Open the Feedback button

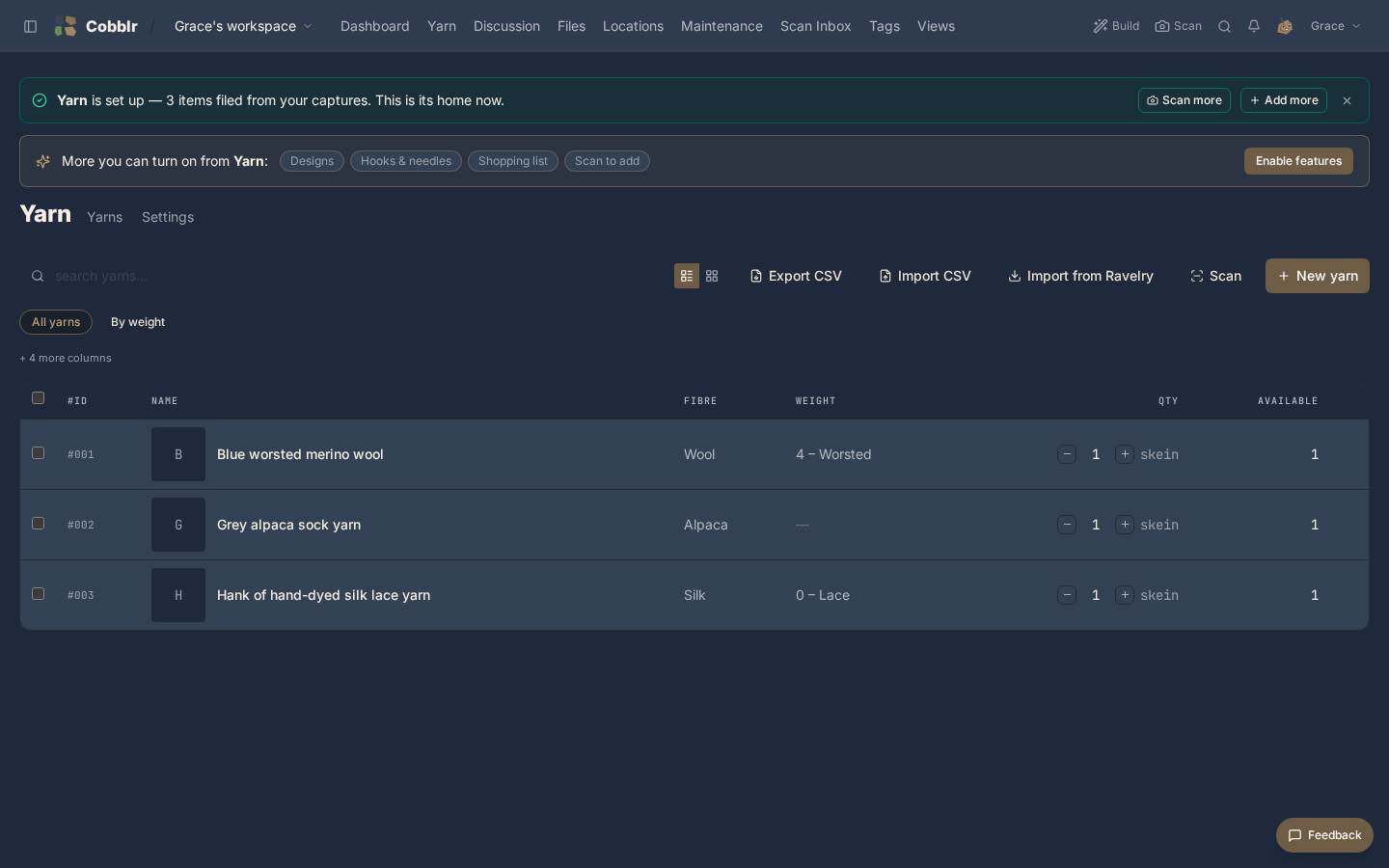(x=1324, y=835)
